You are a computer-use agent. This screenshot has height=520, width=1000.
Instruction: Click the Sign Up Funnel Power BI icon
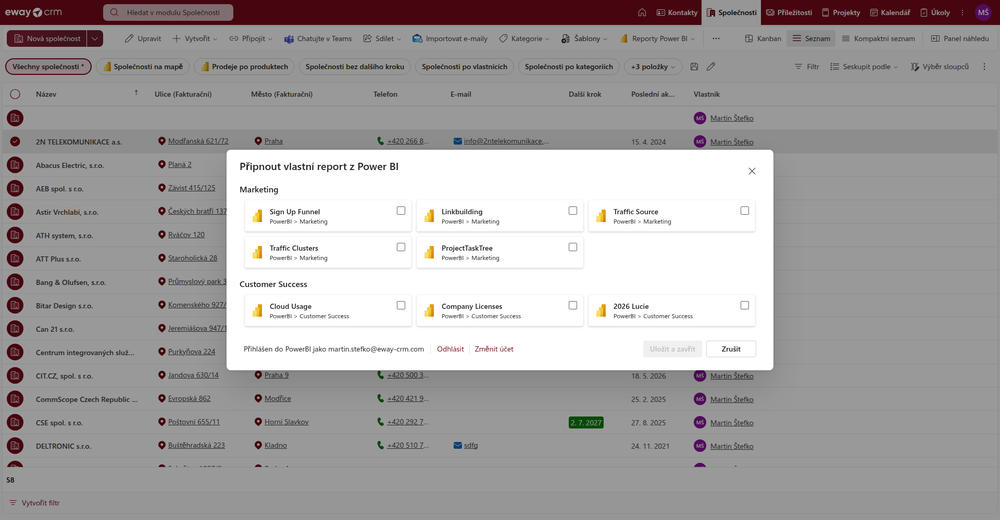(x=257, y=216)
